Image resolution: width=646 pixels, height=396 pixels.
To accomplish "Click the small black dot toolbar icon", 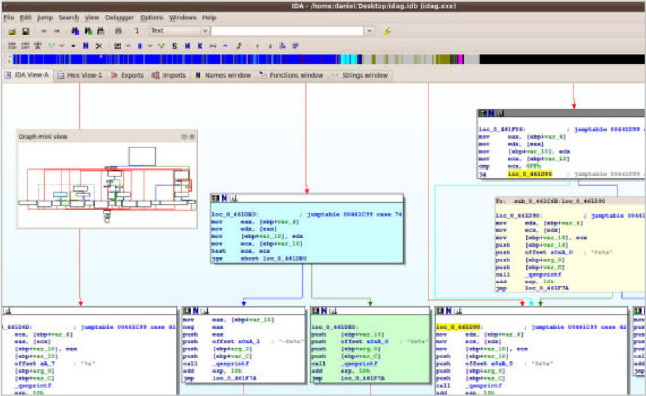I will pos(73,46).
